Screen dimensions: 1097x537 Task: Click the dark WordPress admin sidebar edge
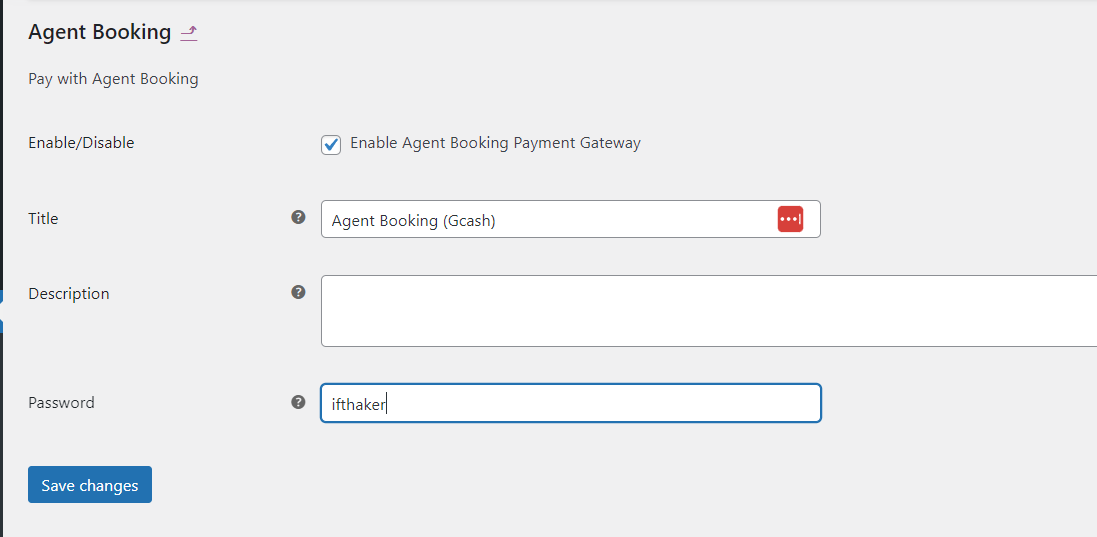pyautogui.click(x=1, y=268)
